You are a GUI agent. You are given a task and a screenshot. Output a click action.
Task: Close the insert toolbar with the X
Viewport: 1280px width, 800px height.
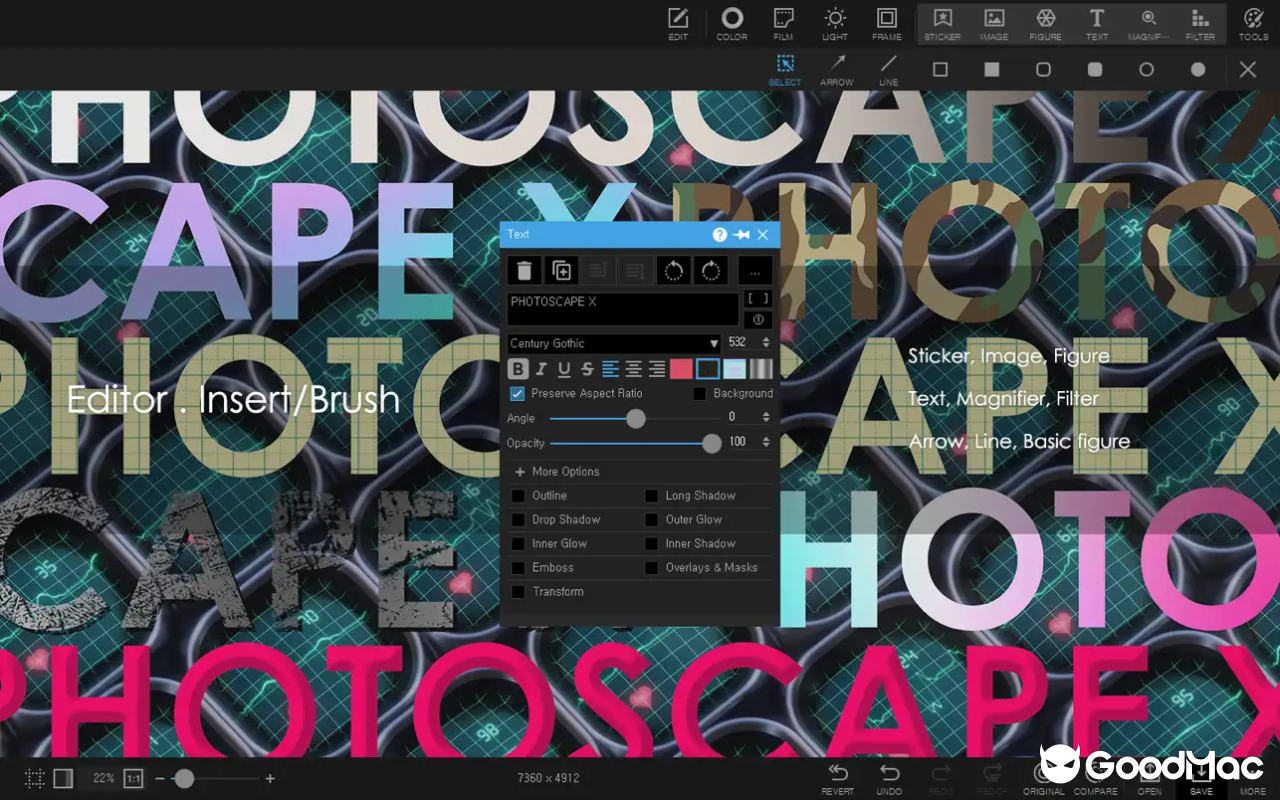[1248, 69]
